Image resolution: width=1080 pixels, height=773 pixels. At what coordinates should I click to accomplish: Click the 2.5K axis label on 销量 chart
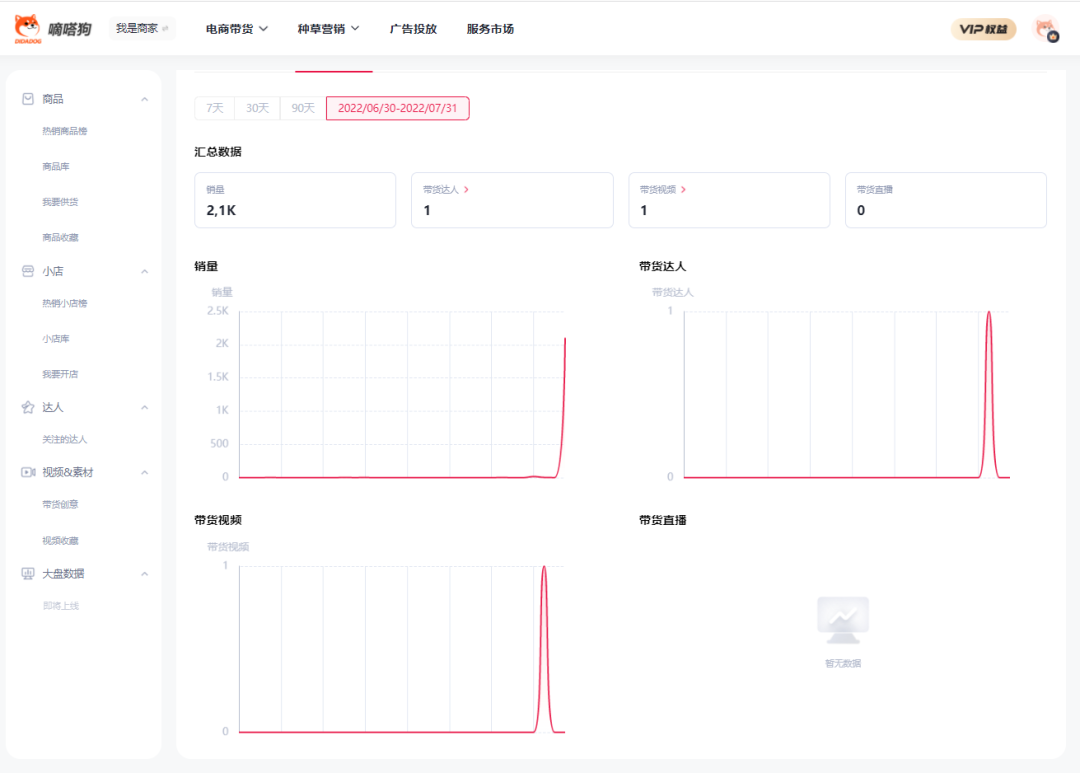pyautogui.click(x=218, y=311)
